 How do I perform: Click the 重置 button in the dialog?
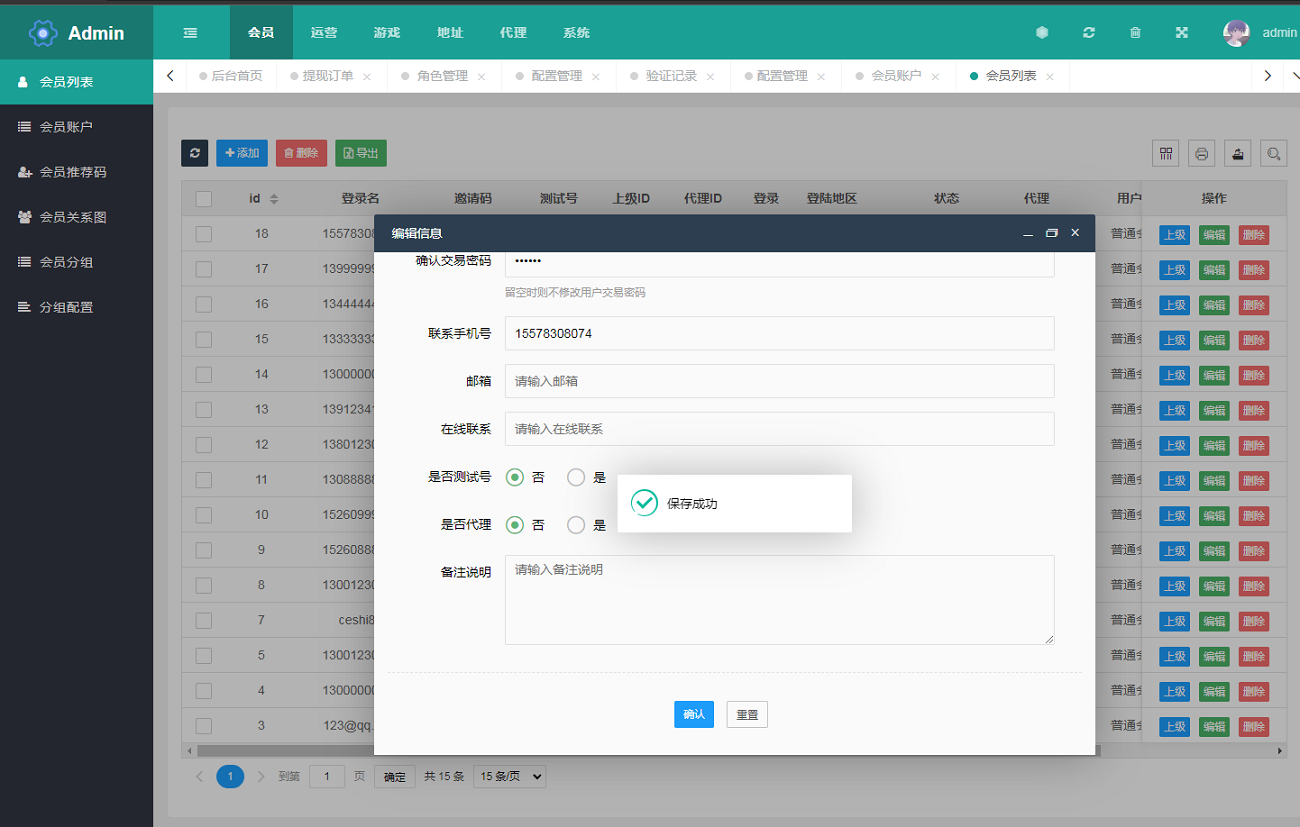click(747, 715)
